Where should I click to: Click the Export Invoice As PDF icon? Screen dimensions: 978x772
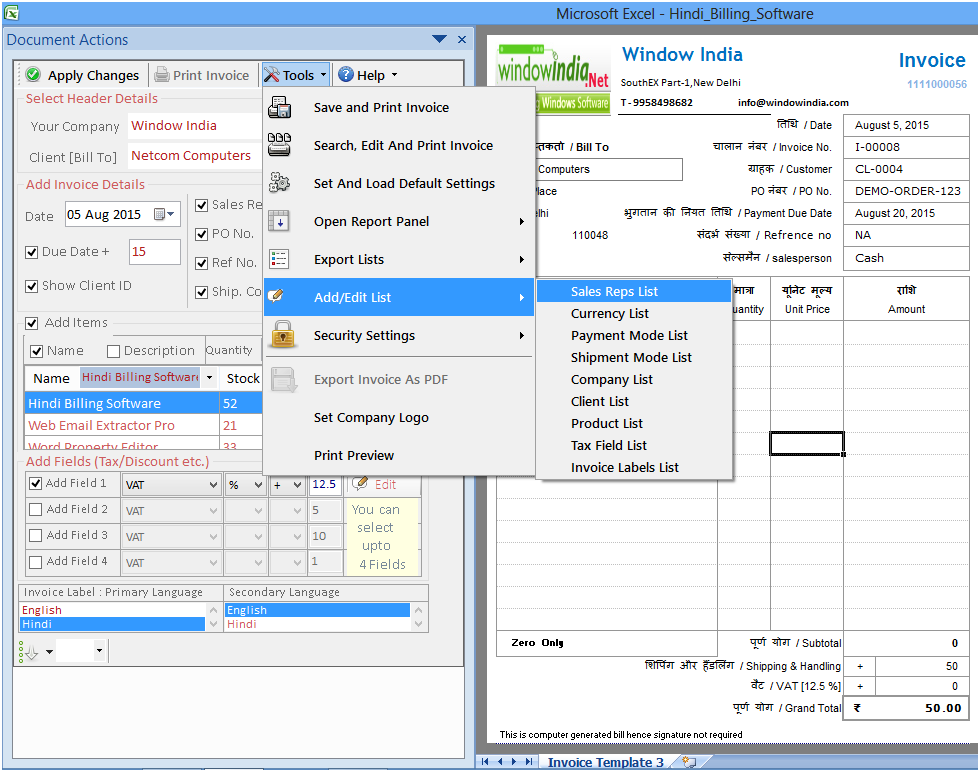(283, 380)
